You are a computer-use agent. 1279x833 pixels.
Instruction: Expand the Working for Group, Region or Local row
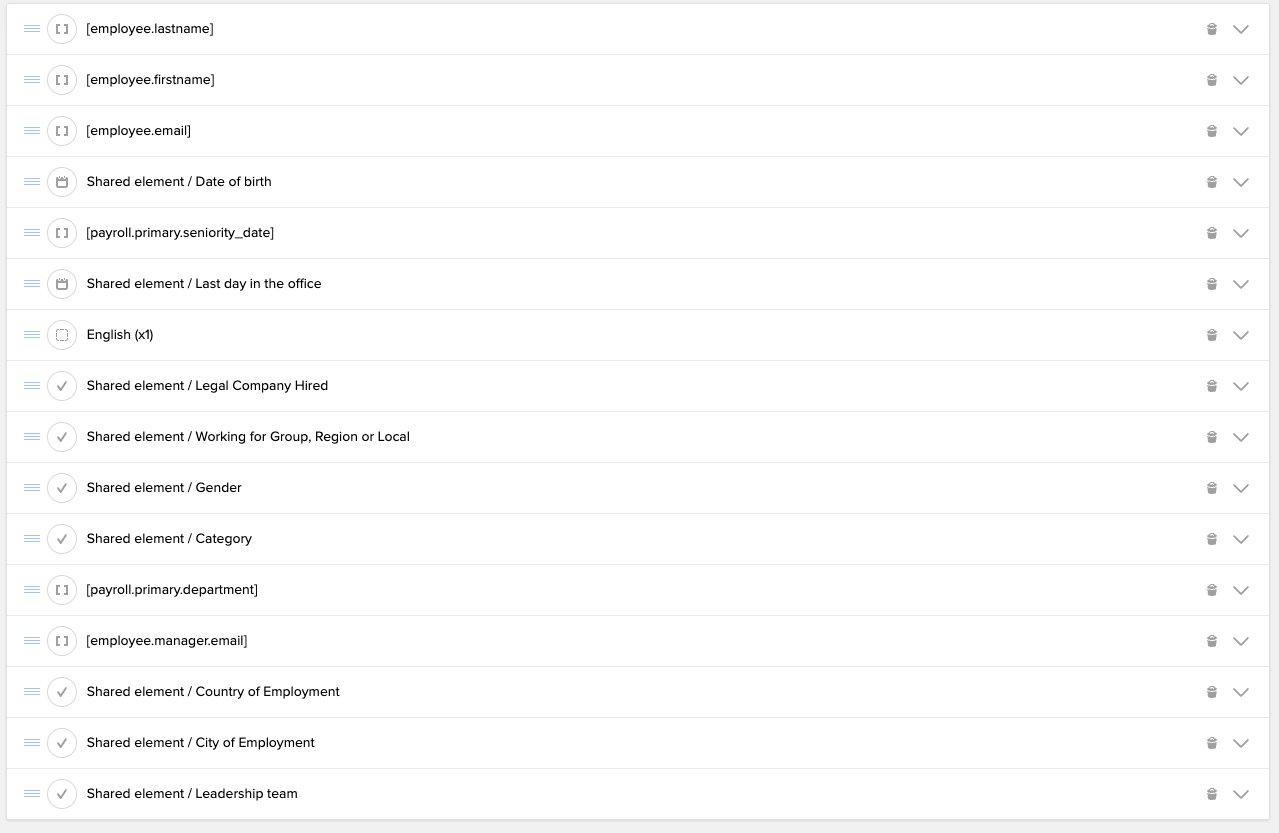1241,437
